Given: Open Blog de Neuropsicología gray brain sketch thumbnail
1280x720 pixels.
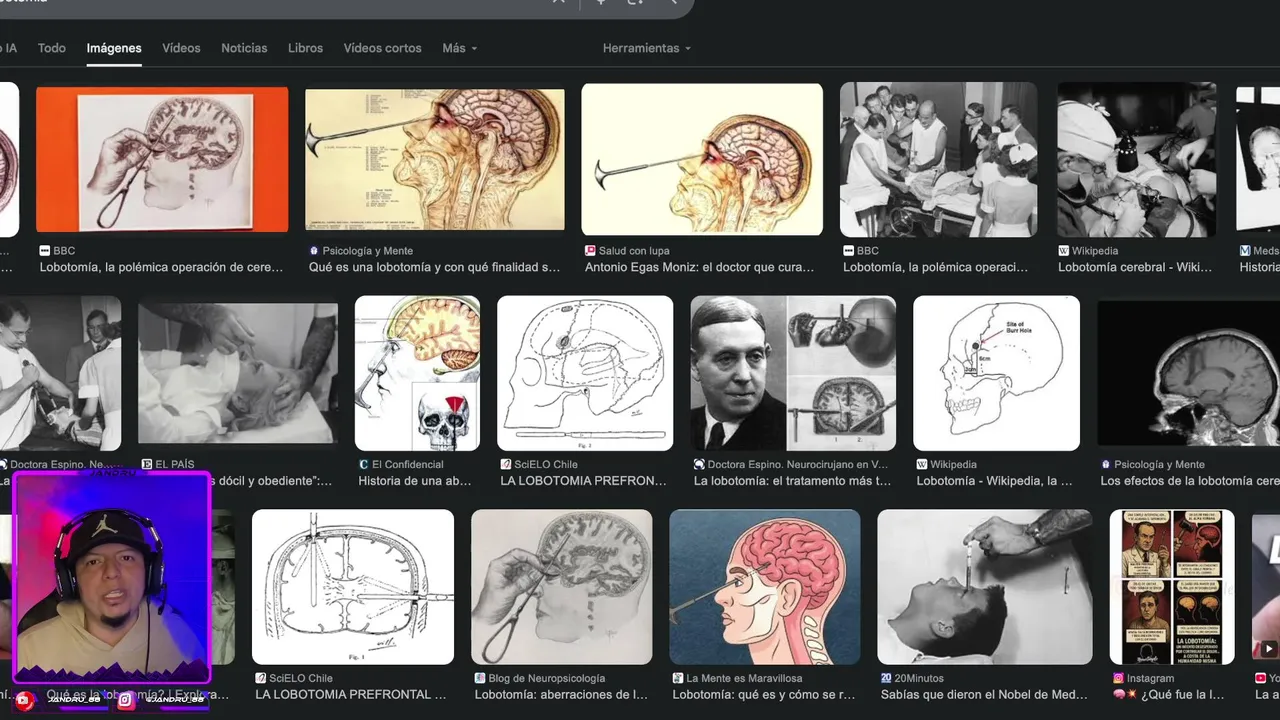Looking at the screenshot, I should click(x=562, y=587).
